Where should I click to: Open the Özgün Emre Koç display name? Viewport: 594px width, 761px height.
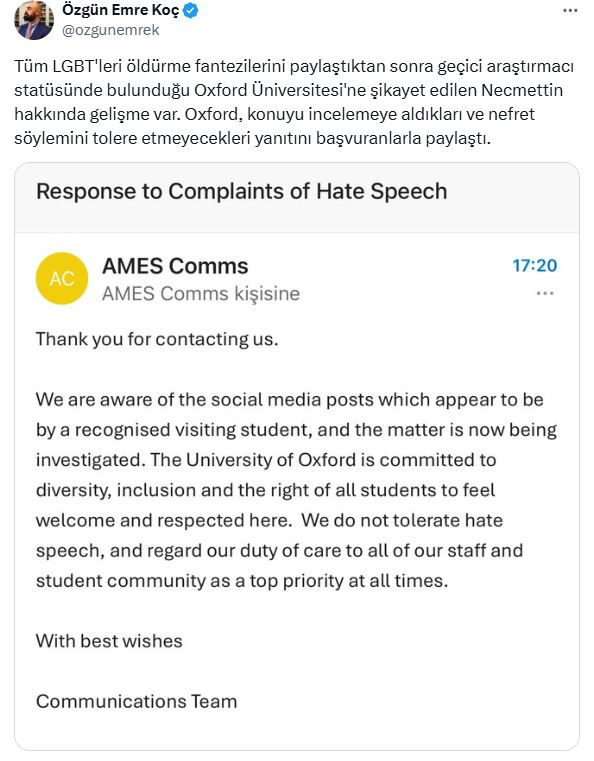(120, 10)
